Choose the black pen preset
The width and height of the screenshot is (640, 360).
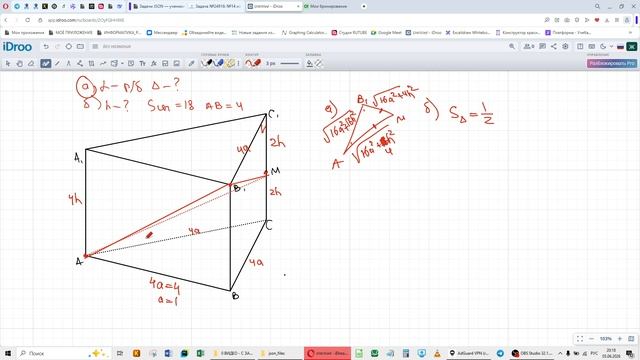click(x=207, y=63)
